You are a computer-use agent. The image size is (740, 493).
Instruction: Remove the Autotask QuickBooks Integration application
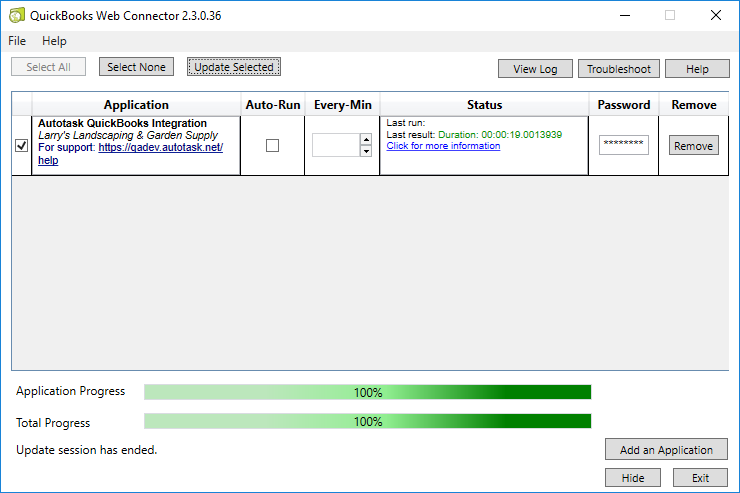pyautogui.click(x=693, y=146)
